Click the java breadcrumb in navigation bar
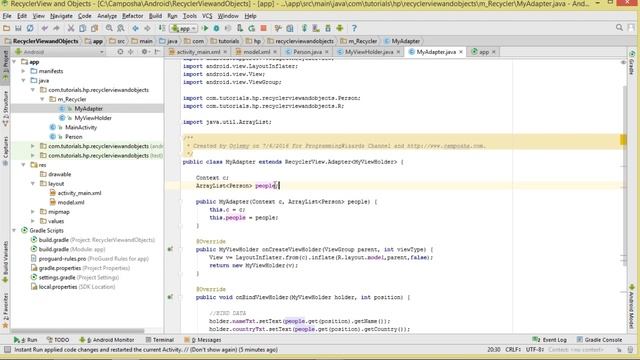 (x=169, y=41)
